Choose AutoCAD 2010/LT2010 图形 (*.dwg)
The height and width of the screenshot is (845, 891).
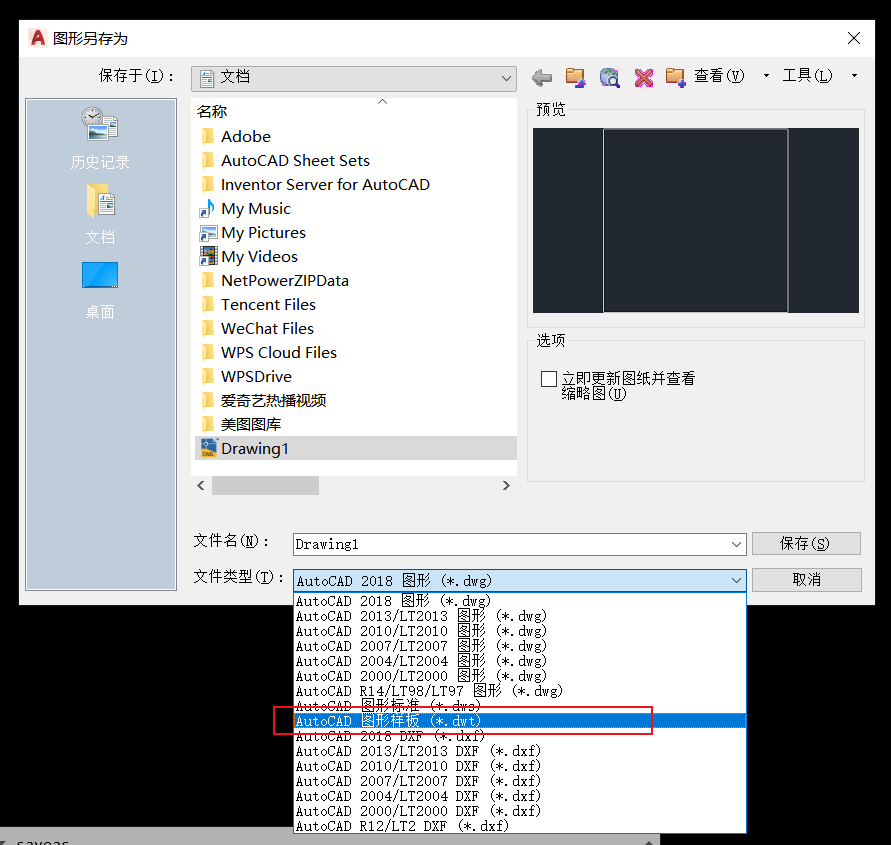pyautogui.click(x=519, y=631)
